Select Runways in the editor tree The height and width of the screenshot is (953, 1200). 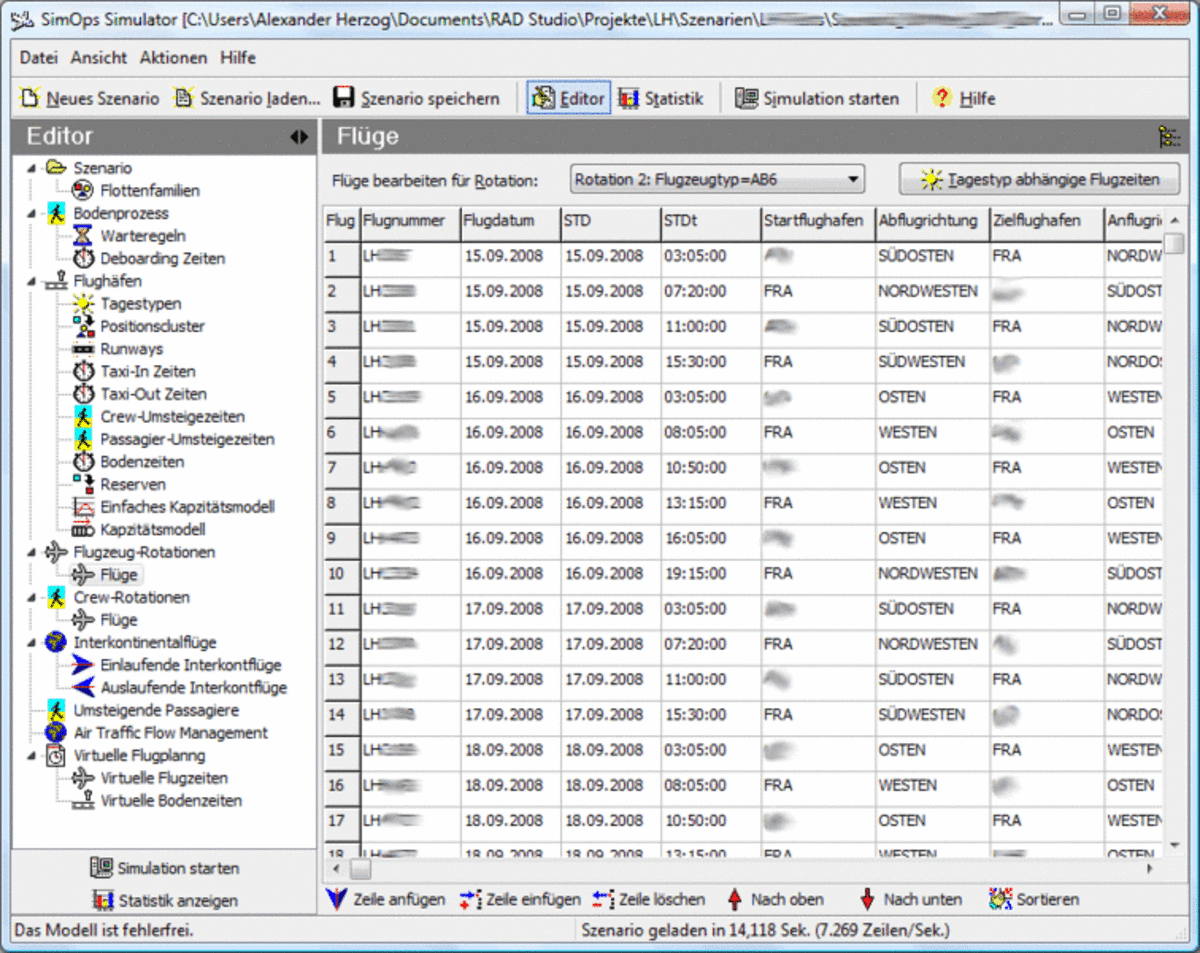(x=131, y=349)
